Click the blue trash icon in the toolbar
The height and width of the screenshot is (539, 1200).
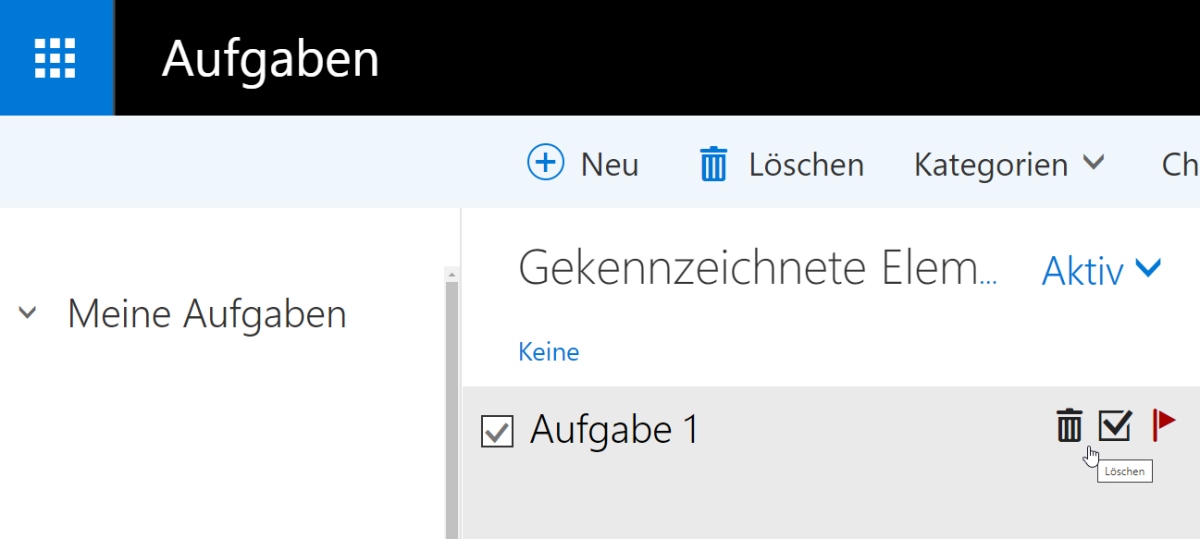click(x=713, y=163)
